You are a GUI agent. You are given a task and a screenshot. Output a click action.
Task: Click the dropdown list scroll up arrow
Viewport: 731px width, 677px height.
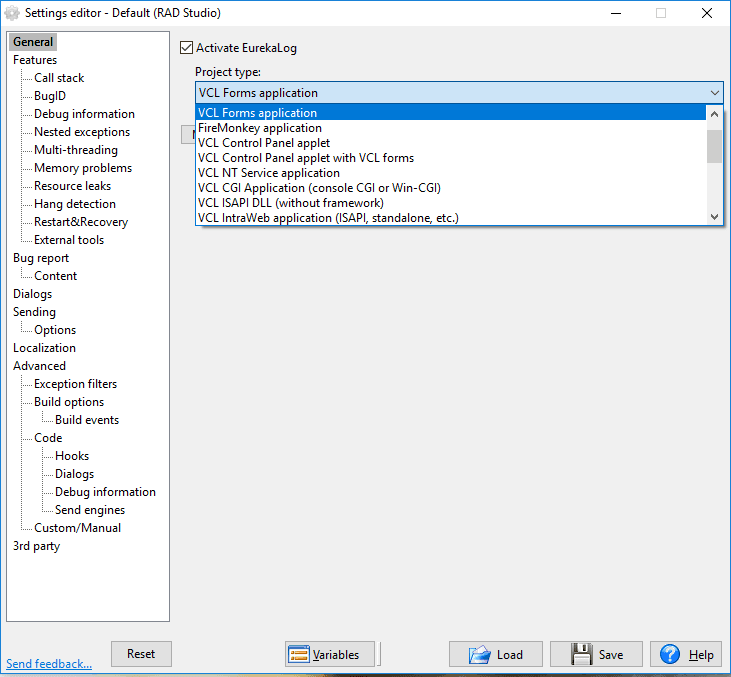(714, 114)
